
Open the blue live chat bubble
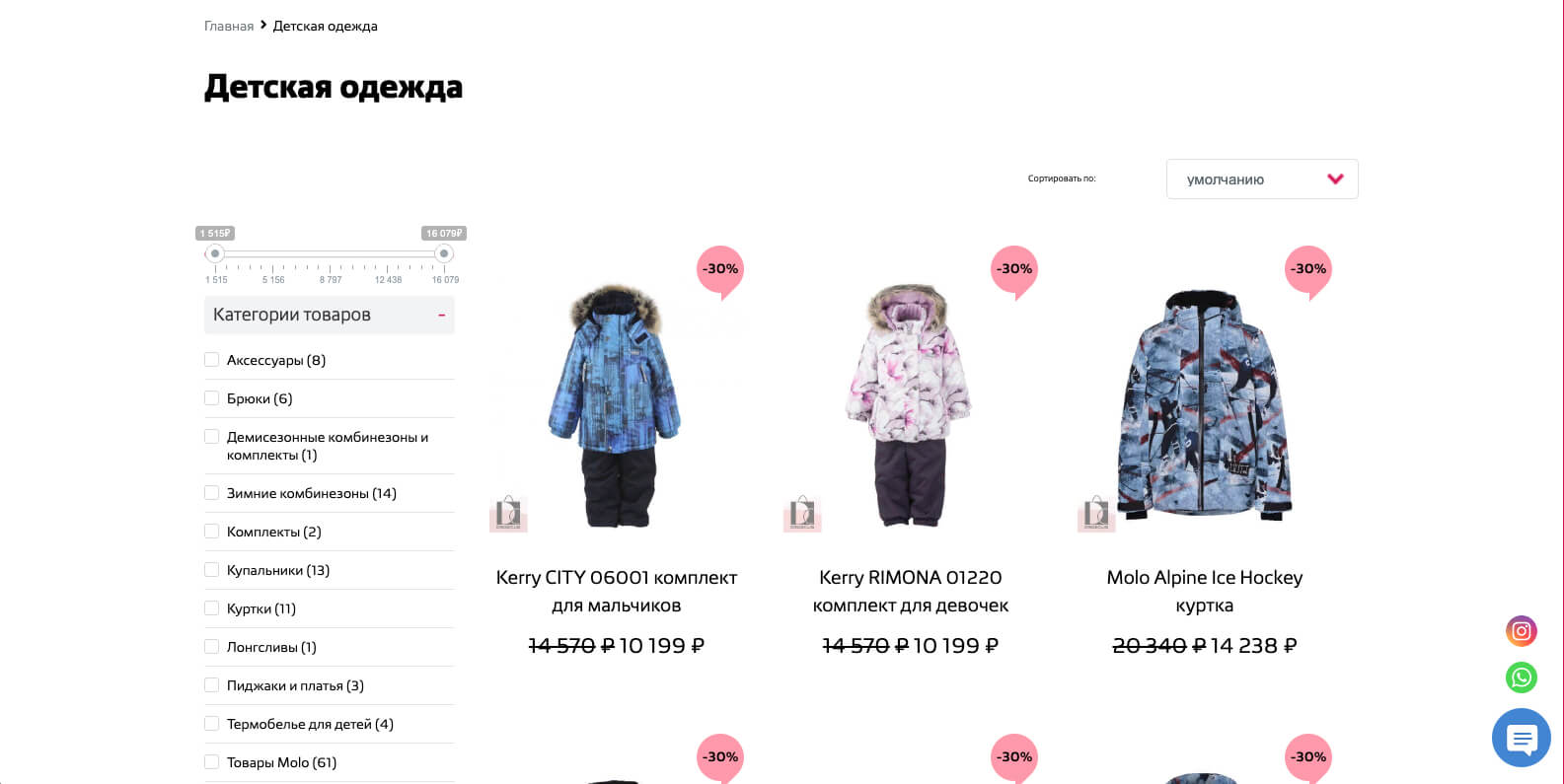tap(1522, 738)
